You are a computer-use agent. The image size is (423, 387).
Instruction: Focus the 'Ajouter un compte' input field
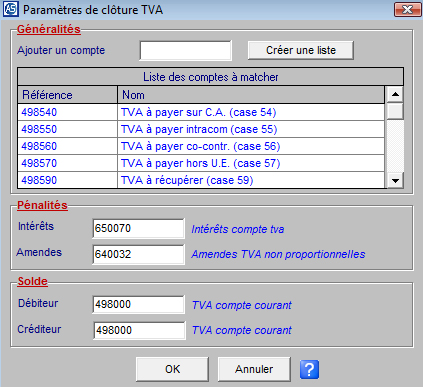(186, 51)
